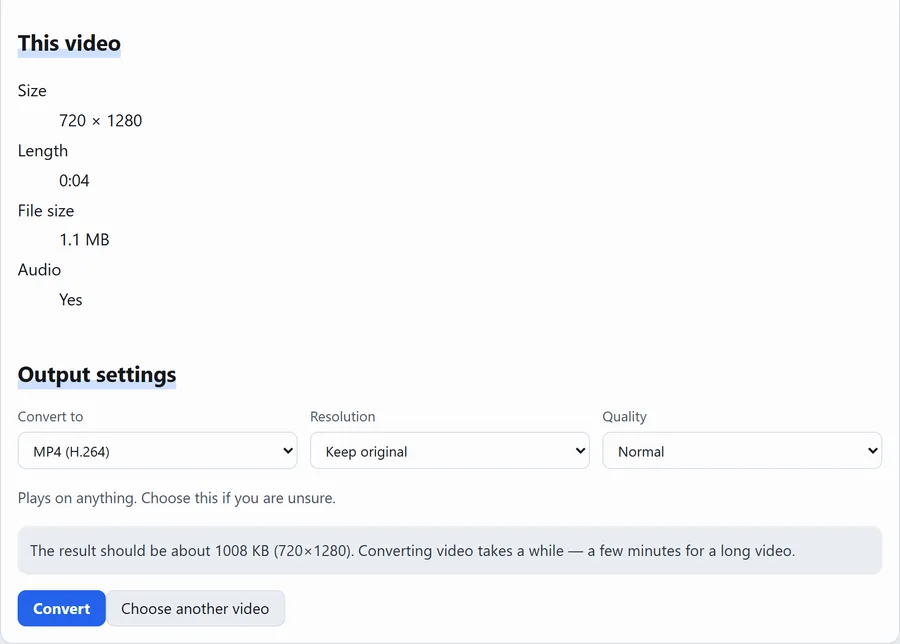Click the 0:04 length value
Viewport: 900px width, 644px height.
pos(74,181)
